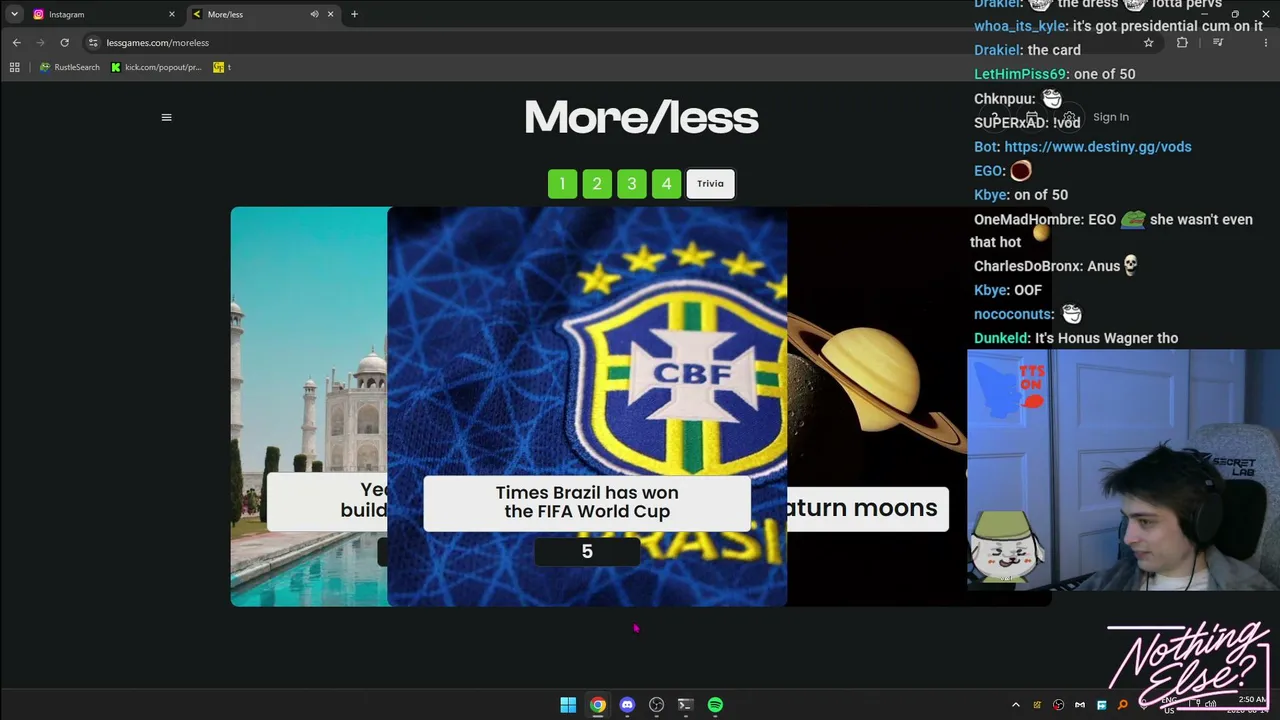Click the chat username 'OneMadHombre'

(1027, 219)
